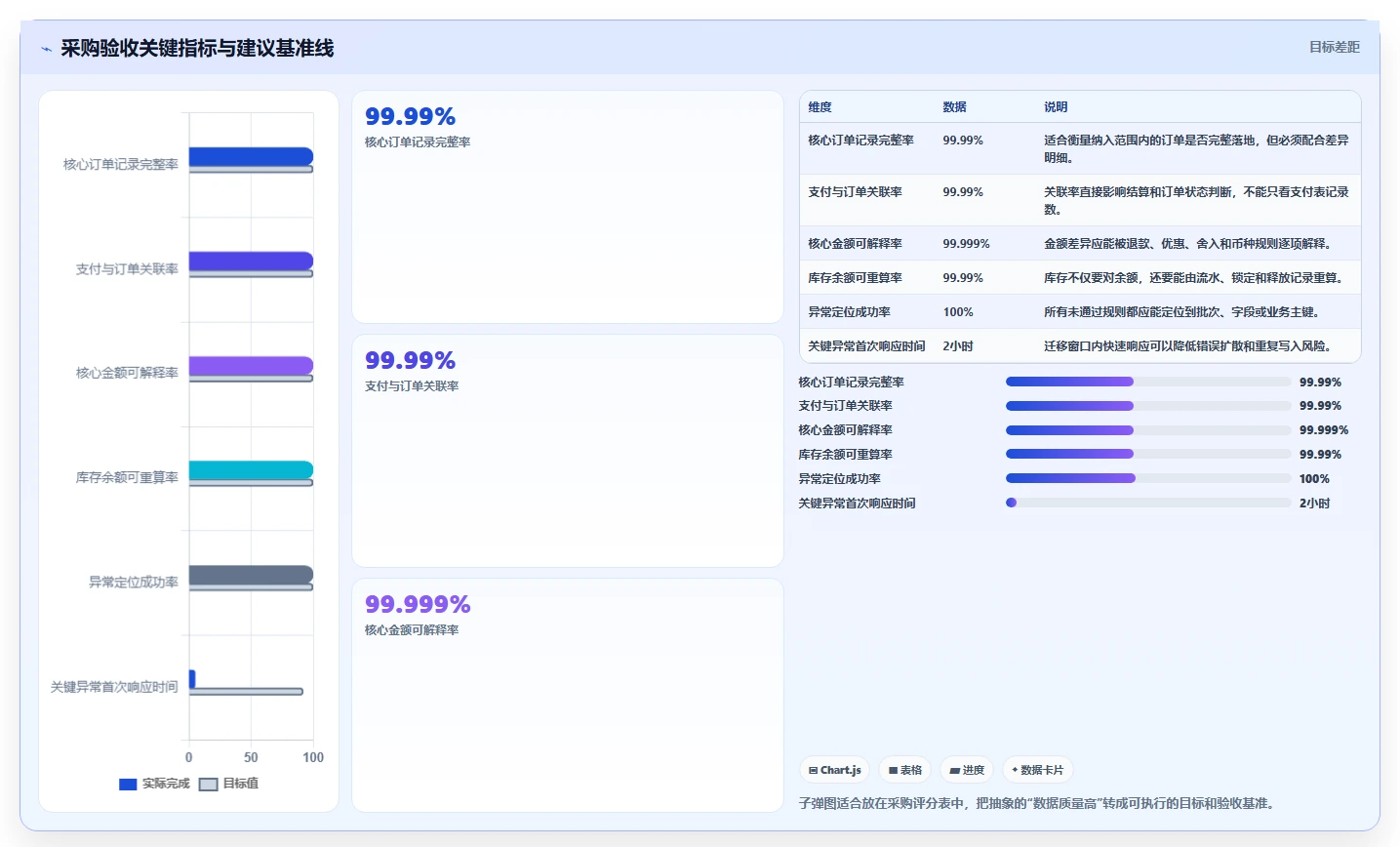Click the 核心订单记录完整率 progress bar
The image size is (1400, 847).
click(x=1148, y=382)
